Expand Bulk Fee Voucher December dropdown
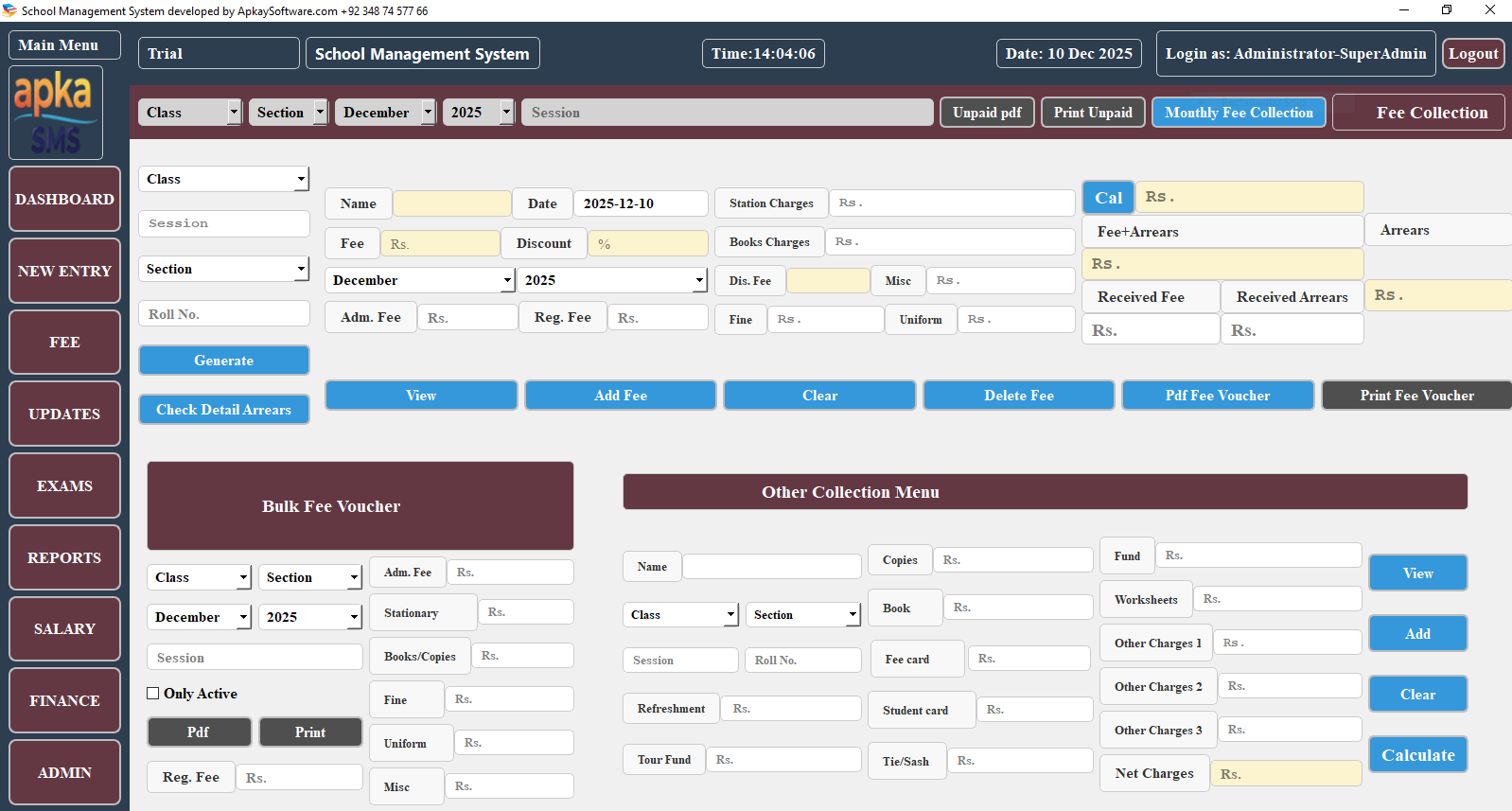Viewport: 1512px width, 811px height. 199,617
